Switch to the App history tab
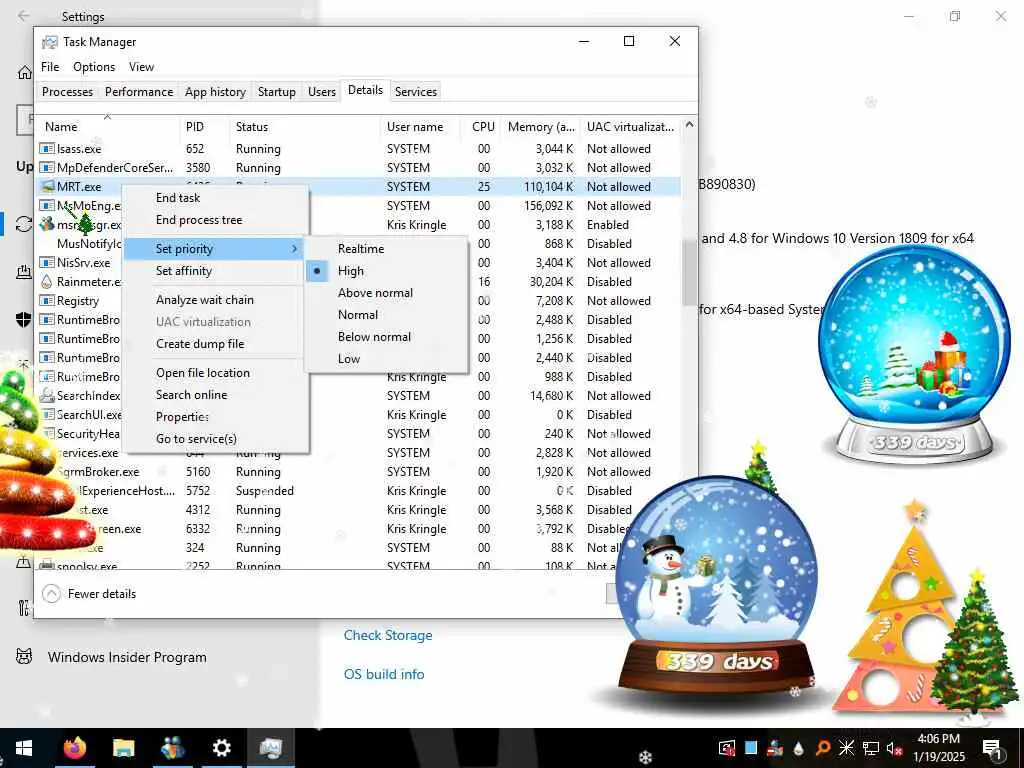This screenshot has height=768, width=1024. click(216, 92)
